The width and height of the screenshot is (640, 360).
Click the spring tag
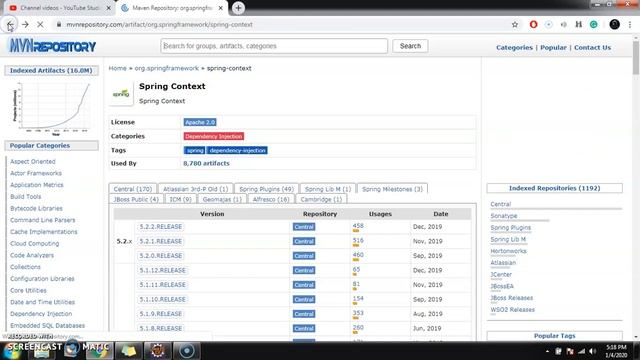tap(194, 150)
